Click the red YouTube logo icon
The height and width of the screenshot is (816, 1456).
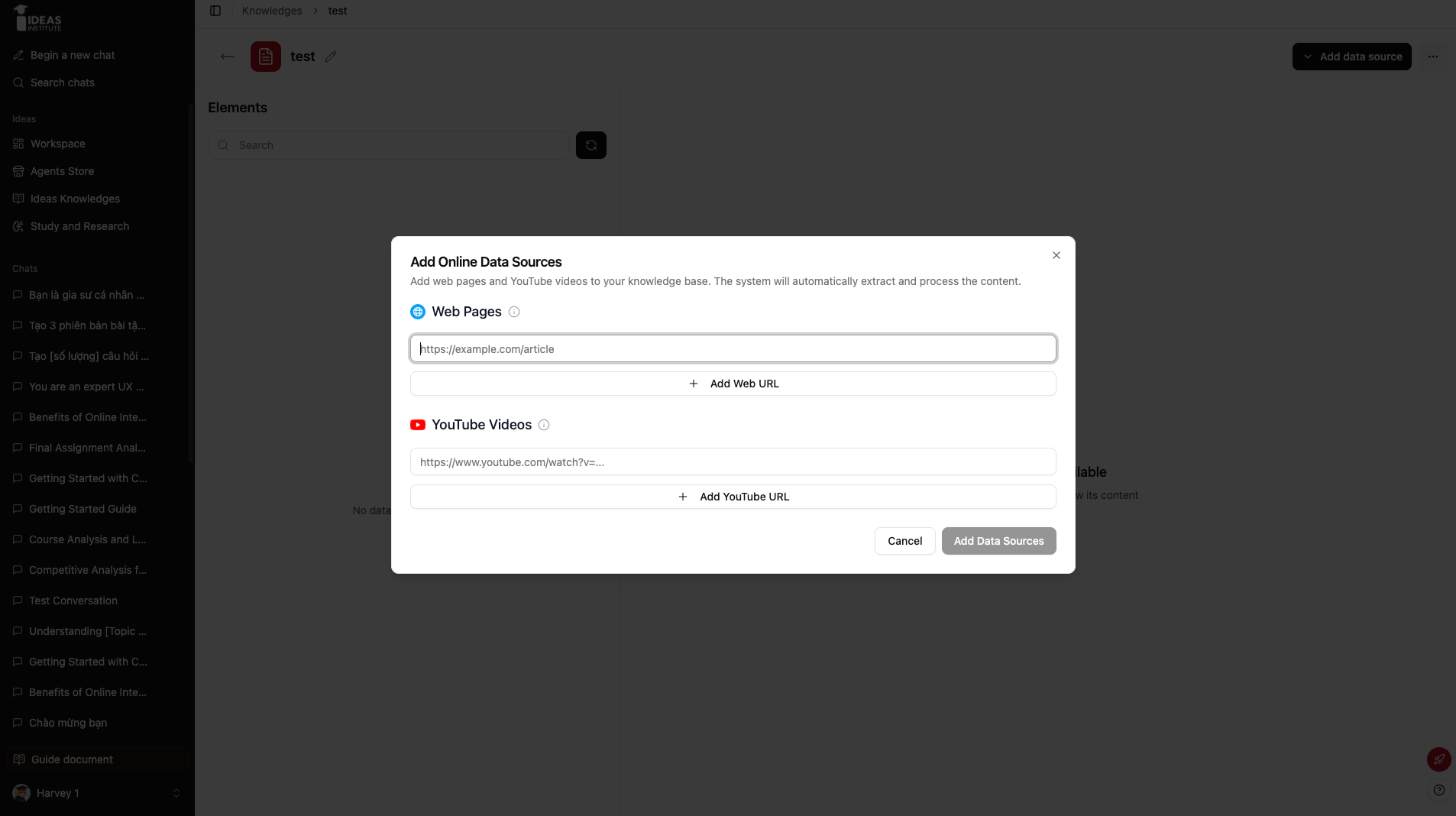pos(418,425)
